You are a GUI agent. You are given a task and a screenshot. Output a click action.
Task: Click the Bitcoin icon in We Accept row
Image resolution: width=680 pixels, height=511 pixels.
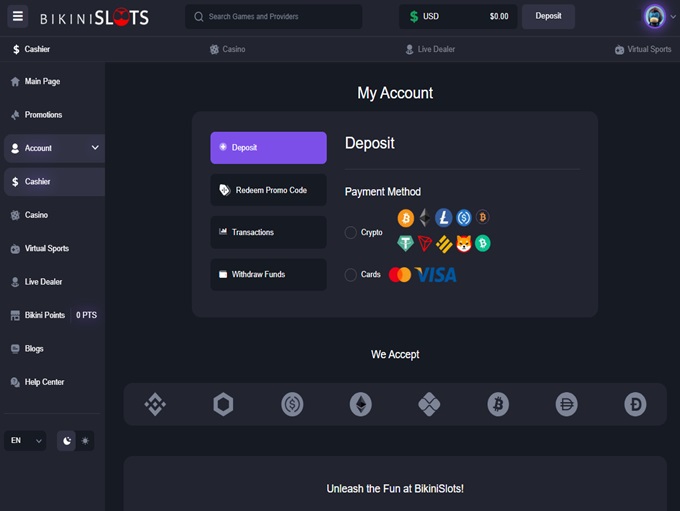[498, 404]
